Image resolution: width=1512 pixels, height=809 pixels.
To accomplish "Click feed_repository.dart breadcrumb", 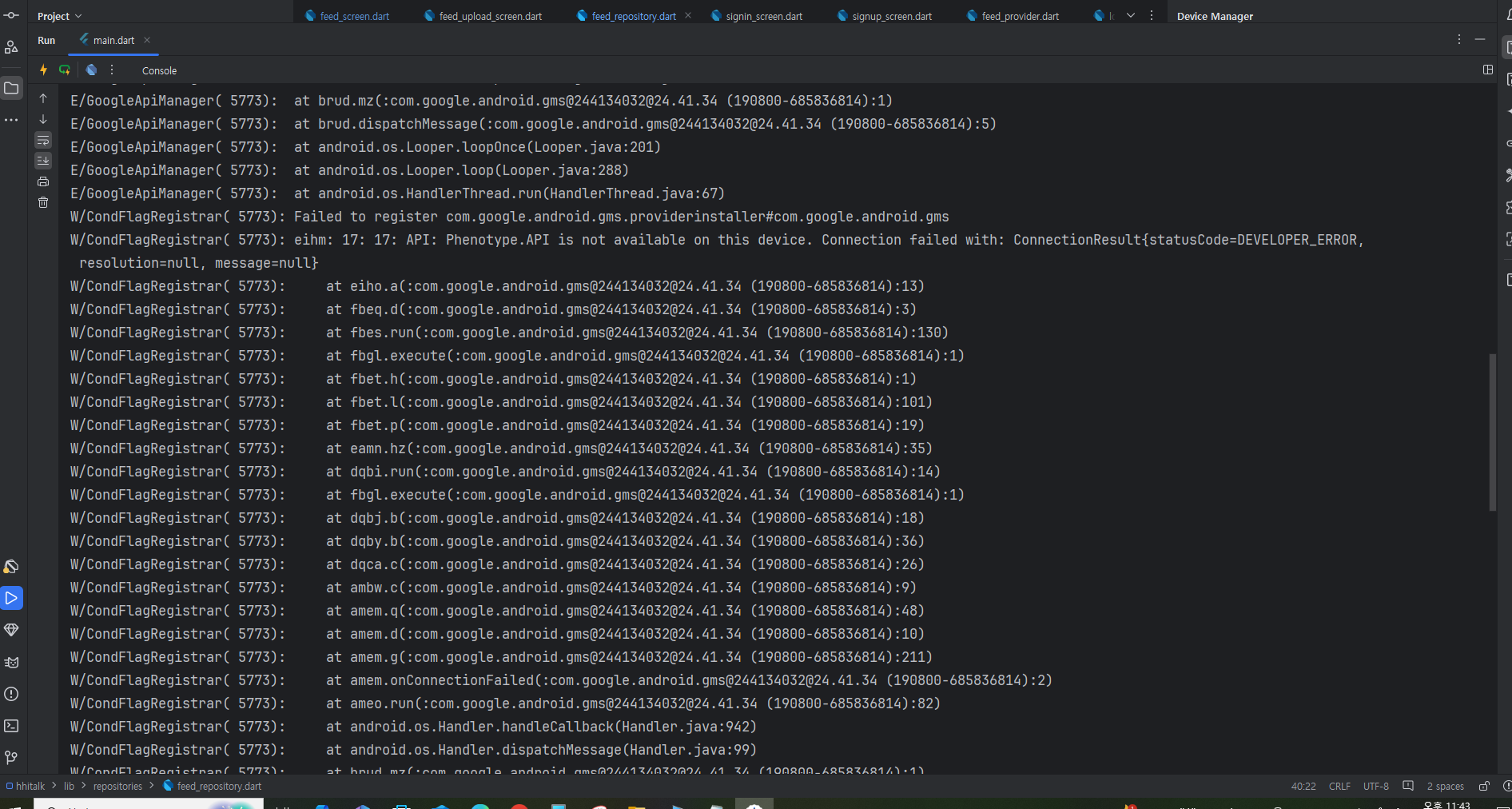I will pyautogui.click(x=213, y=786).
